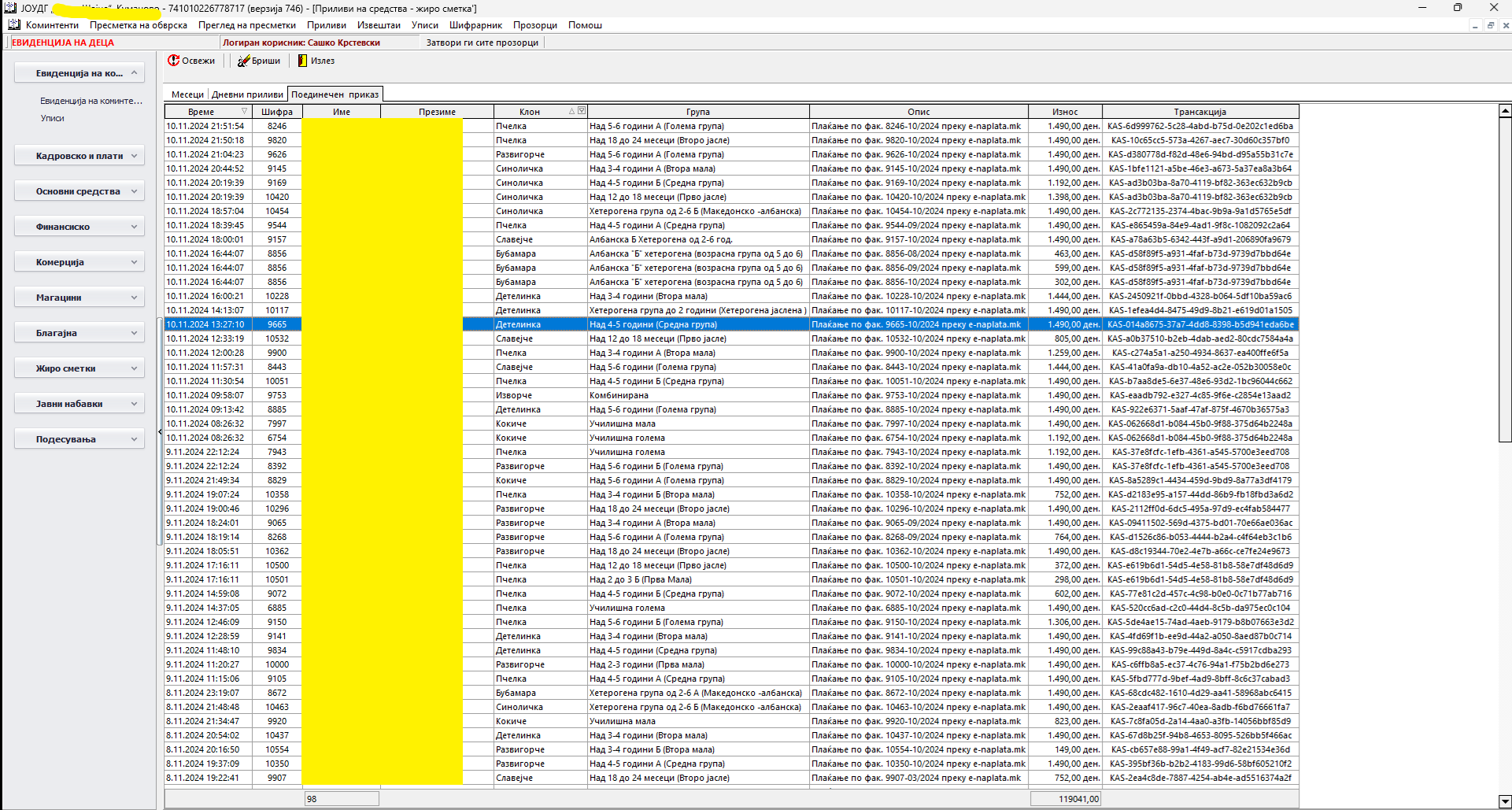Click amount 149,00 ден. cell
This screenshot has height=810, width=1512.
[1065, 749]
